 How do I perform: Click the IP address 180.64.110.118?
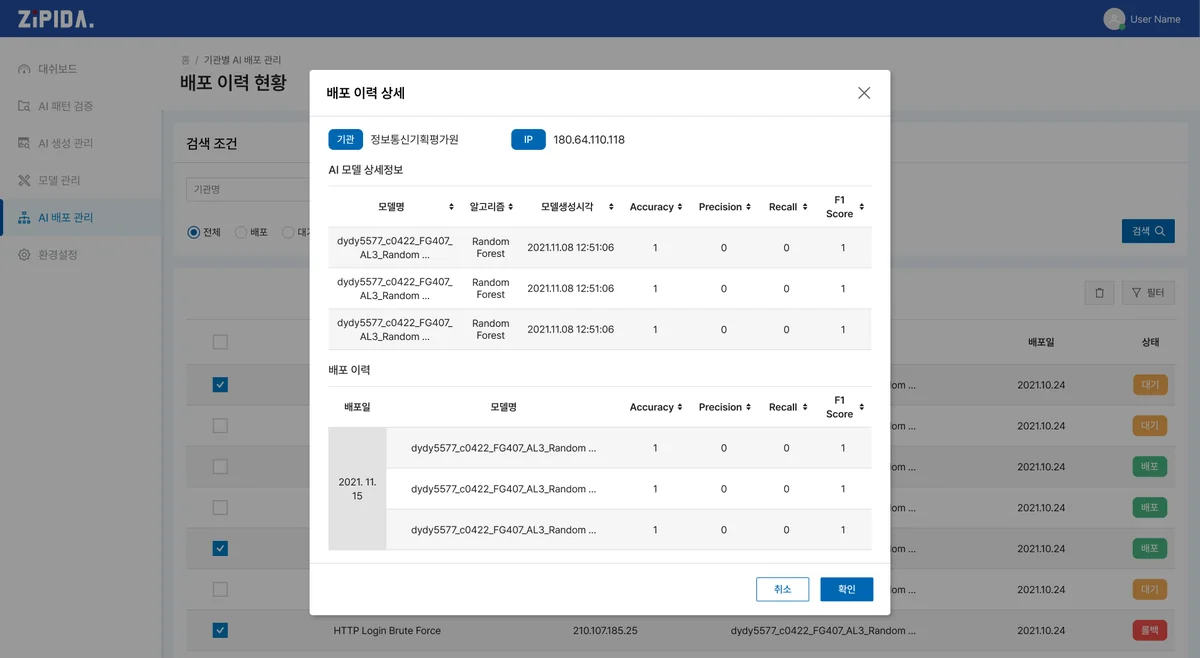[x=589, y=140]
